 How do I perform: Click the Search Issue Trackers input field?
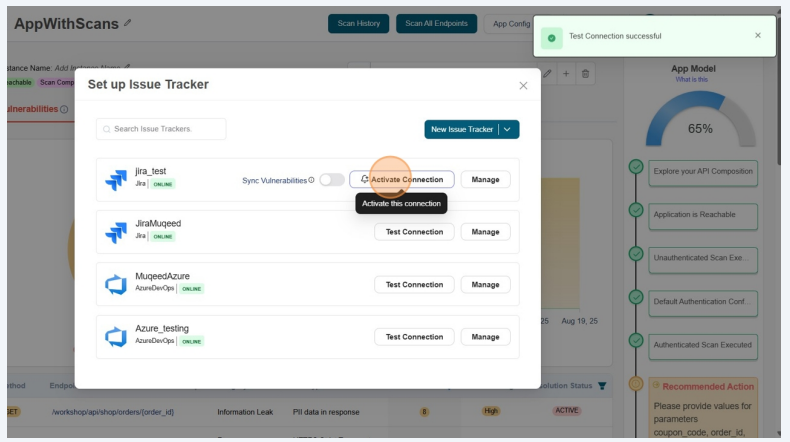161,129
